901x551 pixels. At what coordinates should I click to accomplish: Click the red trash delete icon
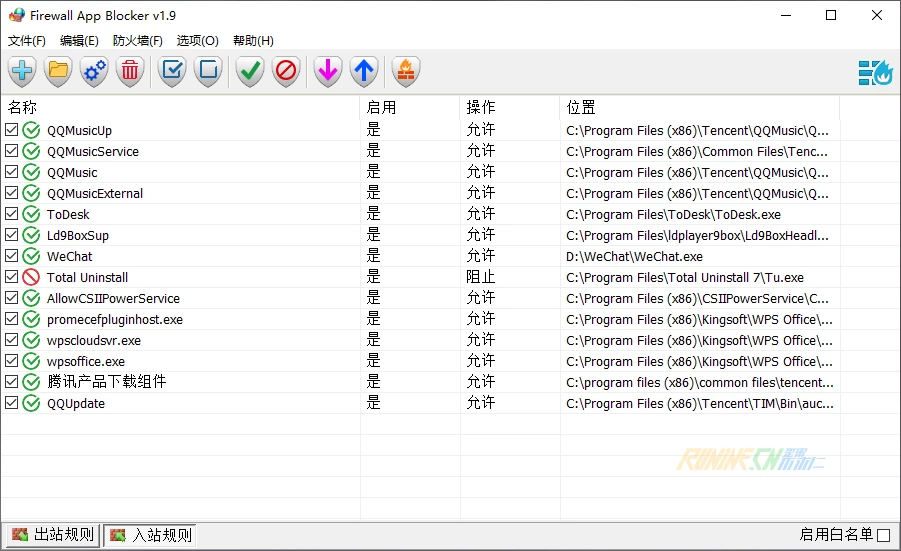pyautogui.click(x=130, y=71)
